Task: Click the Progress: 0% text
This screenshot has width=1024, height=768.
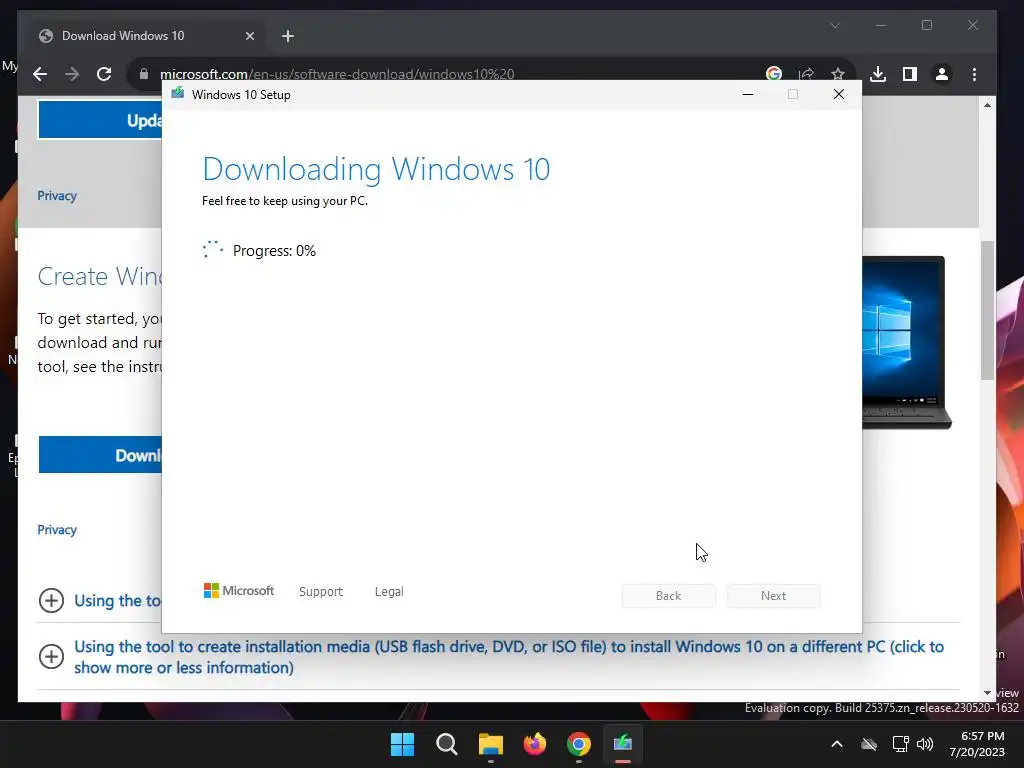Action: (274, 251)
